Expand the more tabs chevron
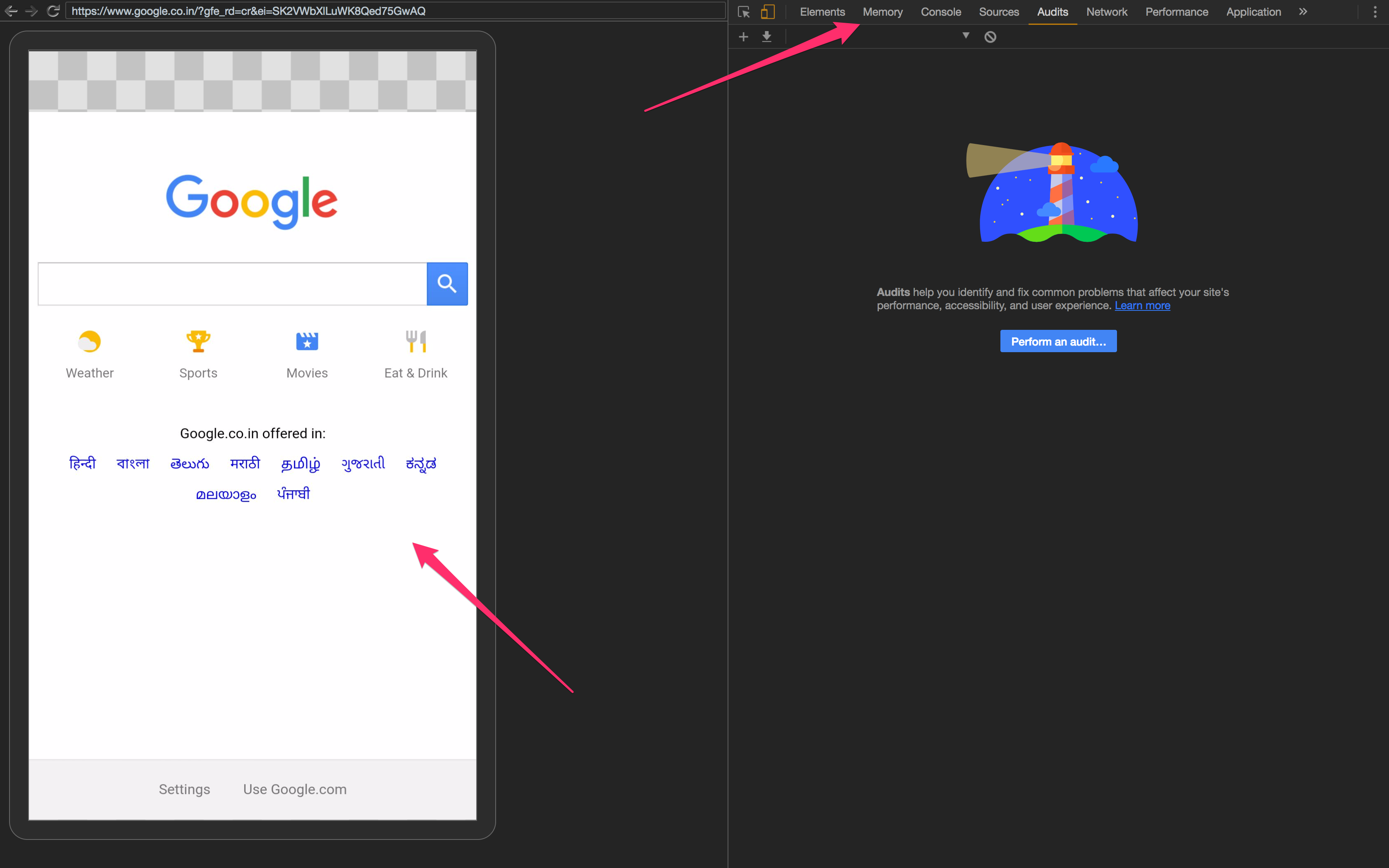 [1303, 12]
